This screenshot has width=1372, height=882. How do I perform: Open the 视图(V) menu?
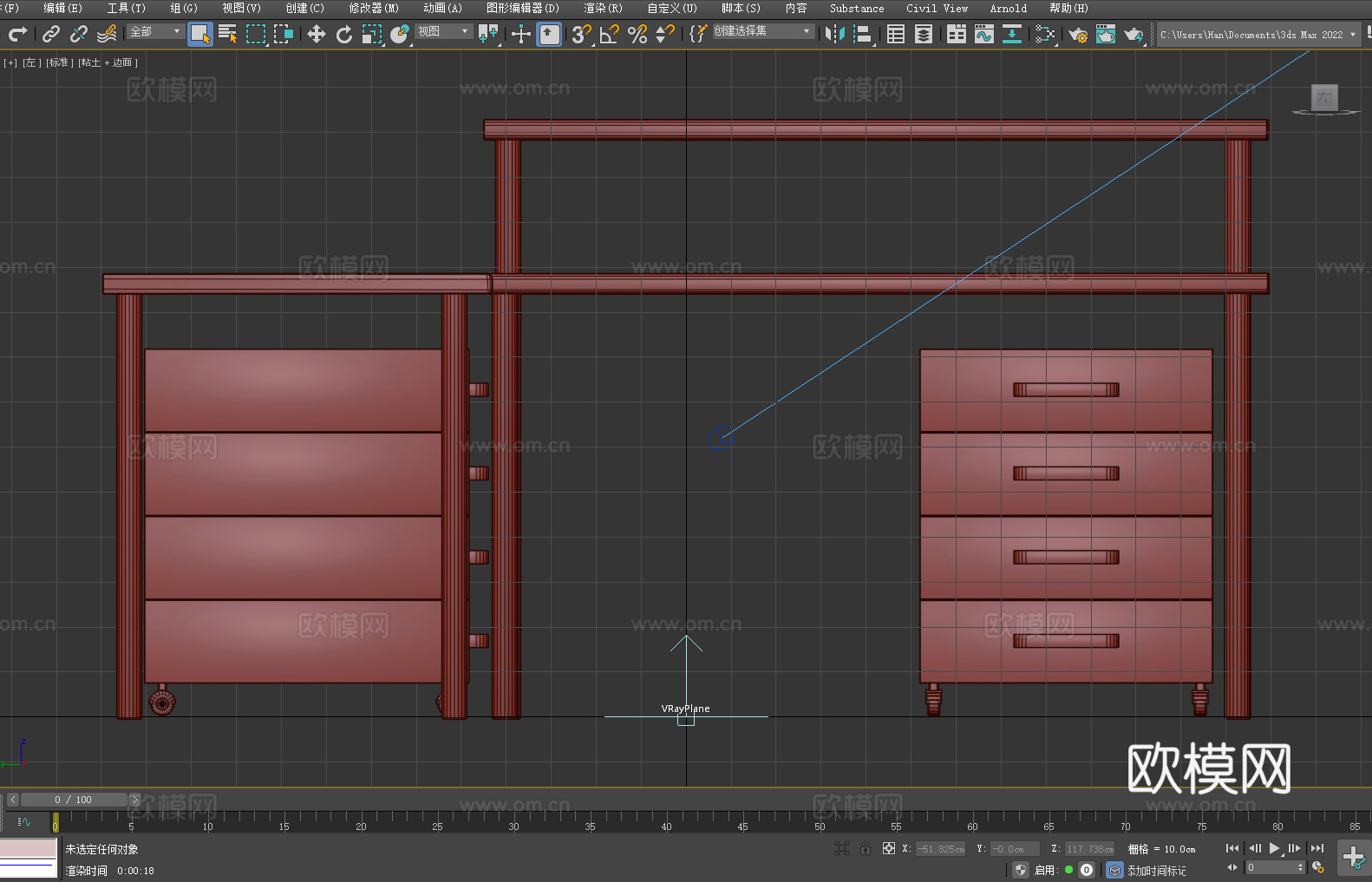coord(241,8)
